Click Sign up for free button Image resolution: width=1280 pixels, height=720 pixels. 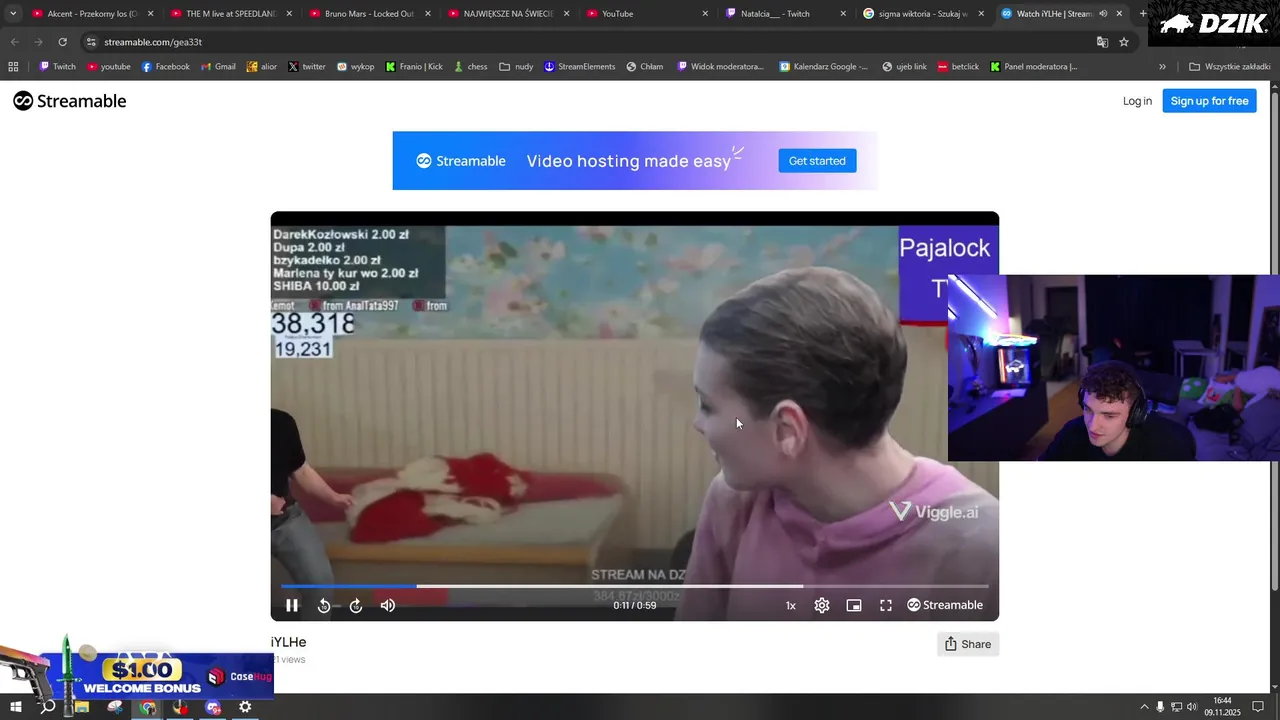click(x=1209, y=101)
